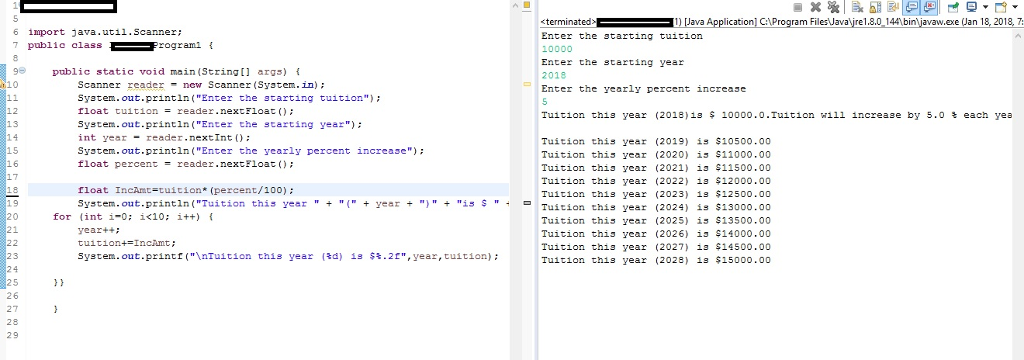Click Remove All Terminated Launches double-X icon
The width and height of the screenshot is (1024, 360).
pyautogui.click(x=833, y=7)
